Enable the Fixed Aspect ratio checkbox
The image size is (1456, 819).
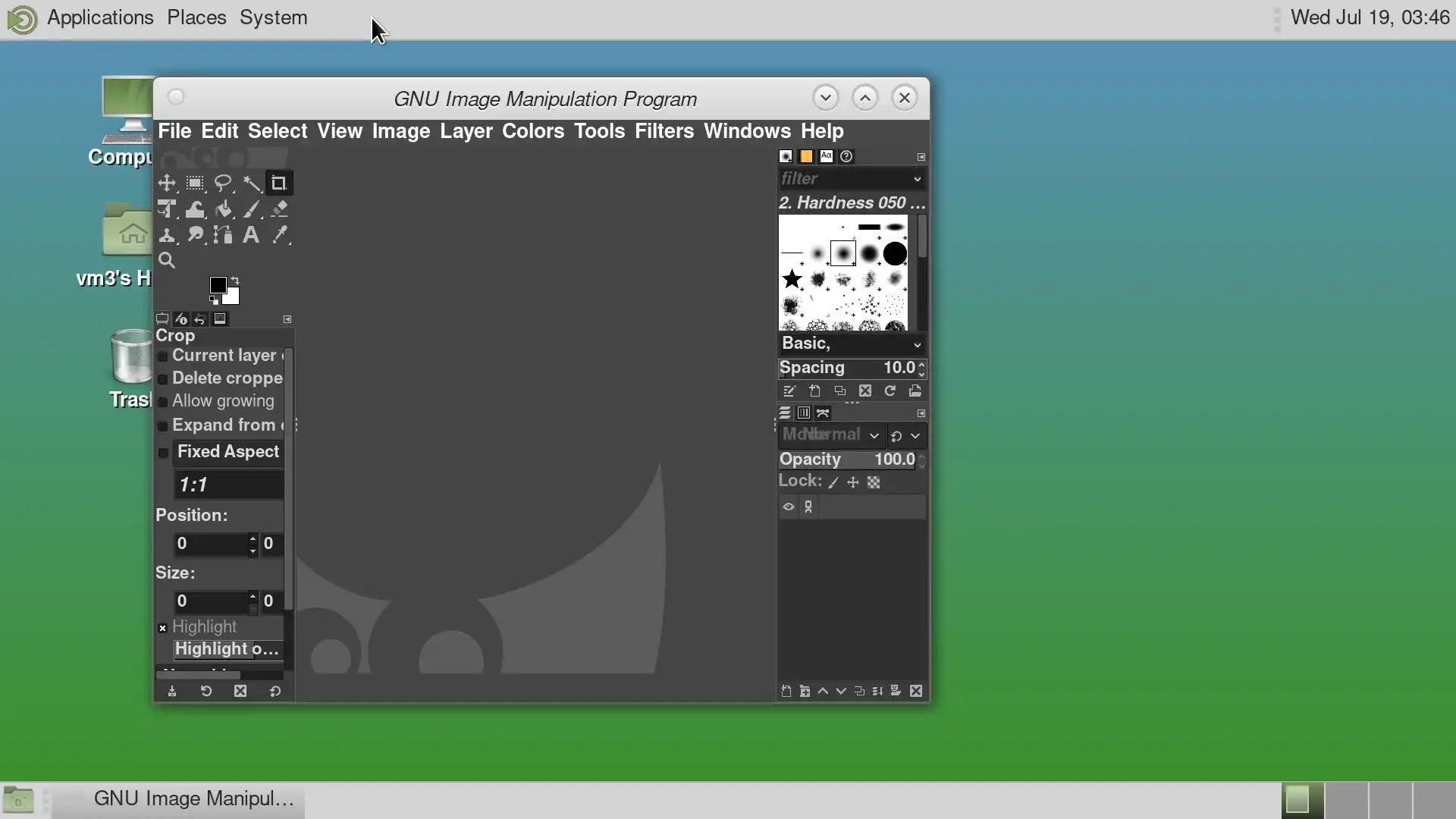163,453
